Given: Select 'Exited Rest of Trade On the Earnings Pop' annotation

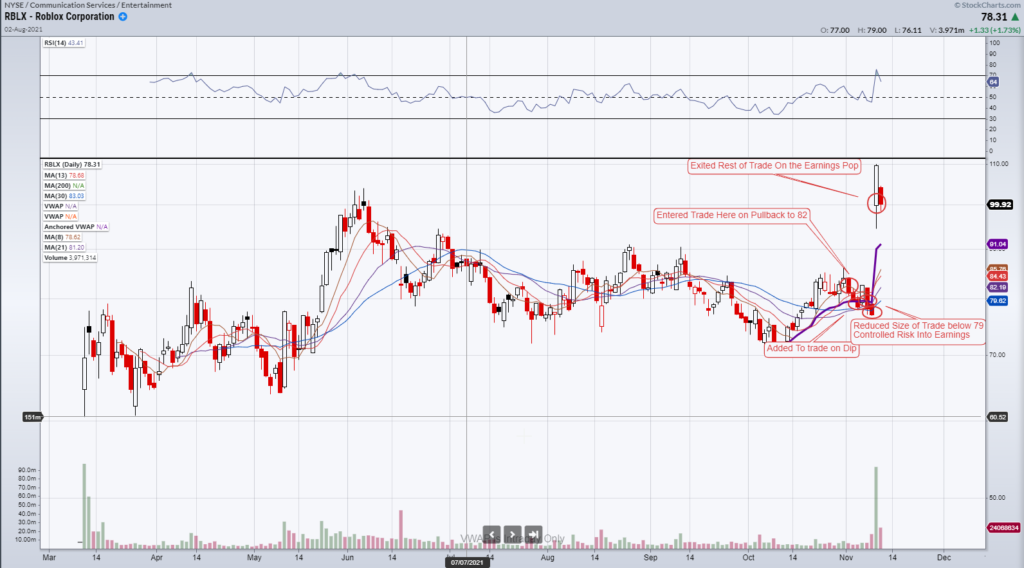Looking at the screenshot, I should 774,166.
